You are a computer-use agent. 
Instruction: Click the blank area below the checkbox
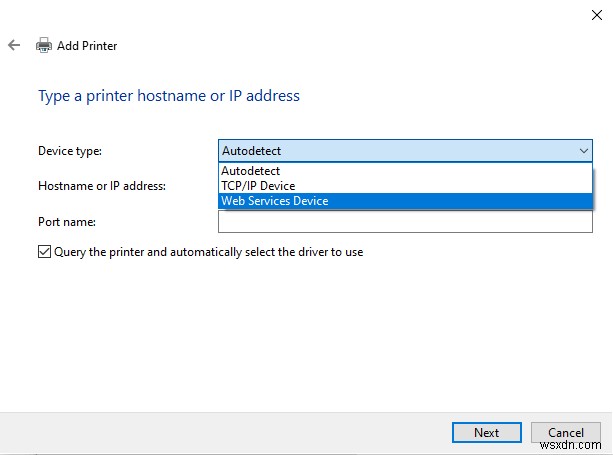[300, 330]
